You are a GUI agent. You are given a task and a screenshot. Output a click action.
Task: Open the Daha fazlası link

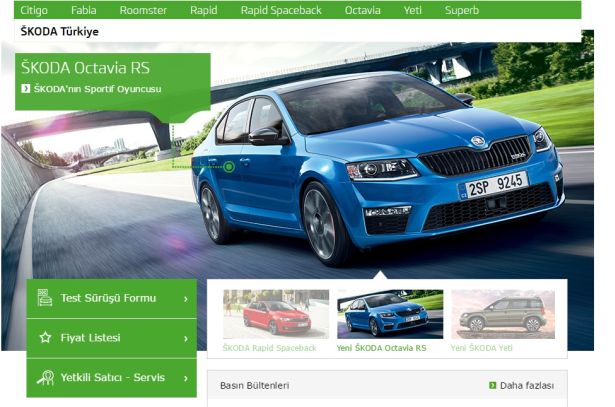coord(527,385)
